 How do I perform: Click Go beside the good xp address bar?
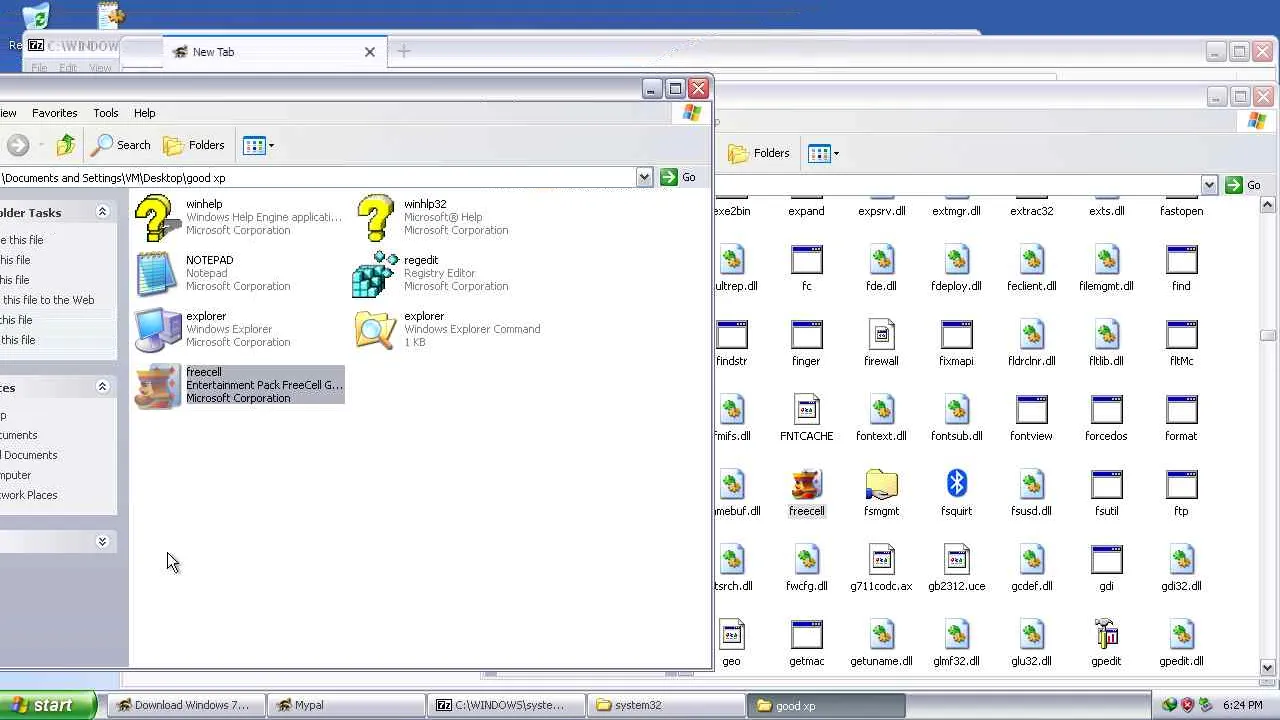pos(678,177)
